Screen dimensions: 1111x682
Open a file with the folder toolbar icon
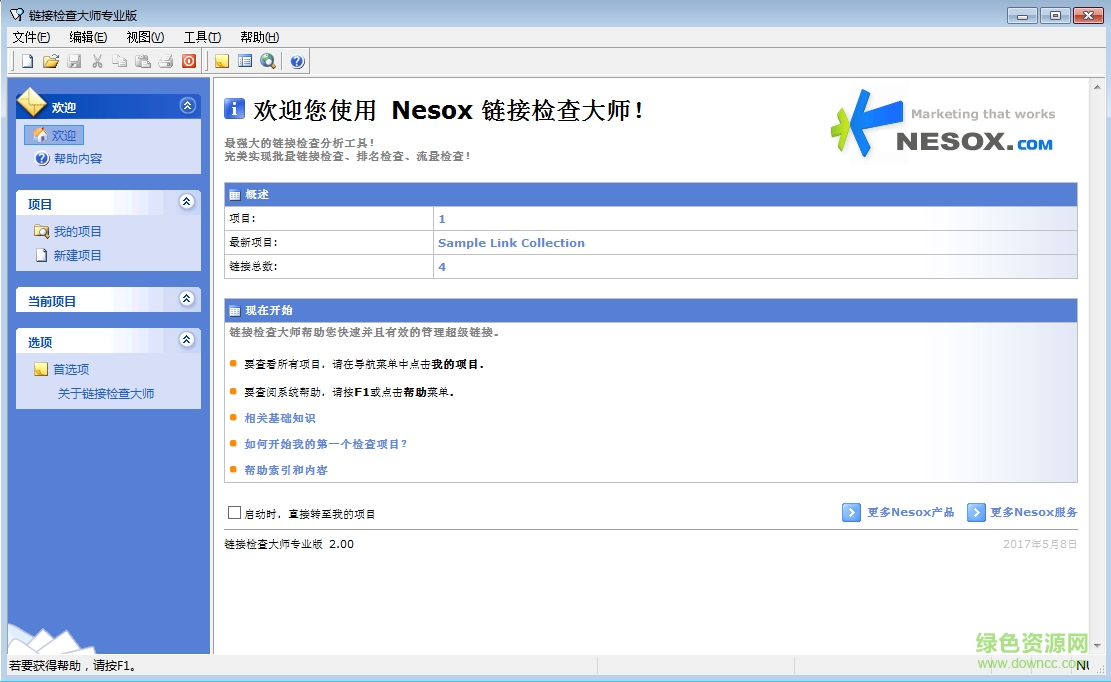[50, 61]
